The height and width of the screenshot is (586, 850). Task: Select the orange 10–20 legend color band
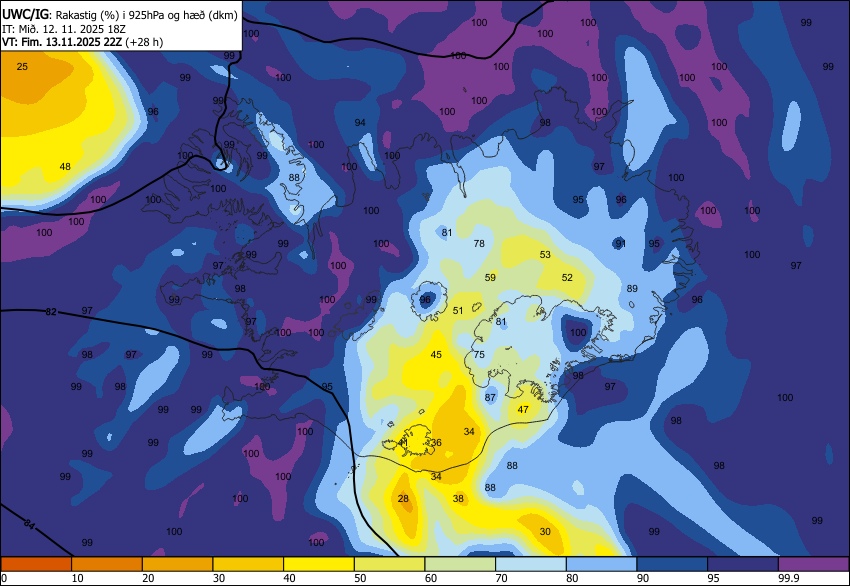[x=107, y=564]
